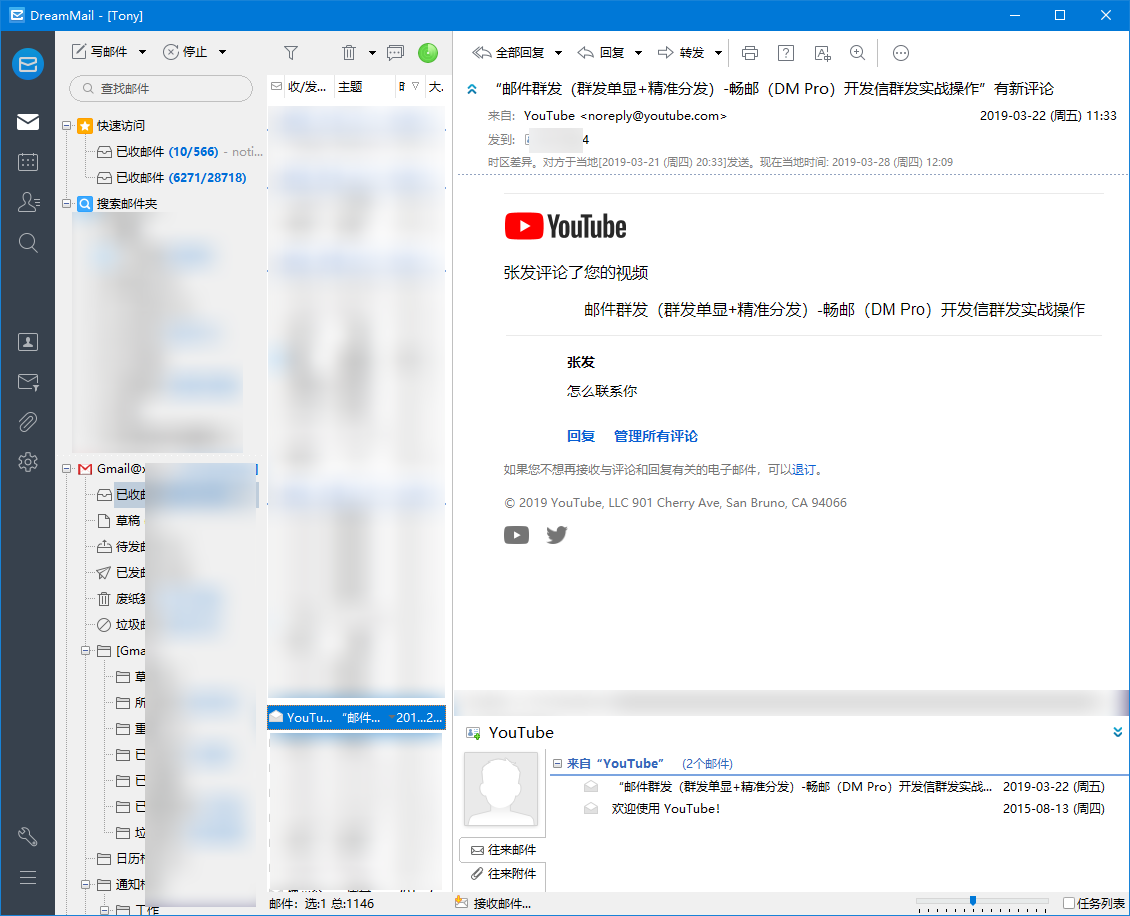The height and width of the screenshot is (916, 1130).
Task: Open the 回复 dropdown arrow
Action: click(639, 53)
